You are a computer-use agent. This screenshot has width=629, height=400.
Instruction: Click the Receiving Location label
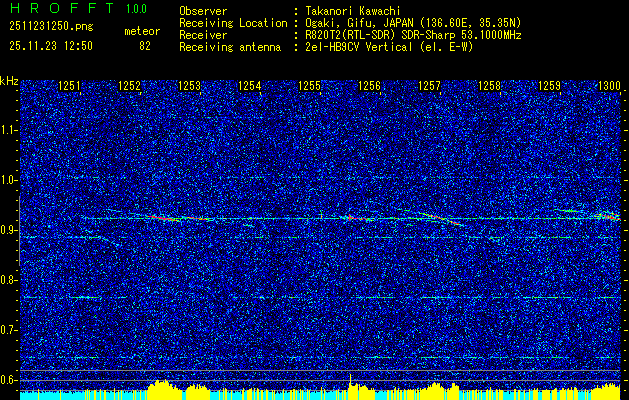(x=233, y=23)
